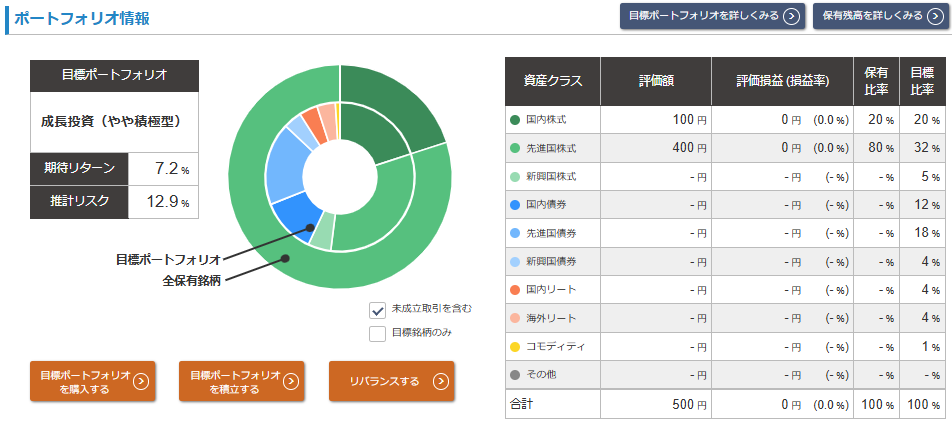
Task: Start rebalancing with リバランスする button
Action: coord(385,381)
